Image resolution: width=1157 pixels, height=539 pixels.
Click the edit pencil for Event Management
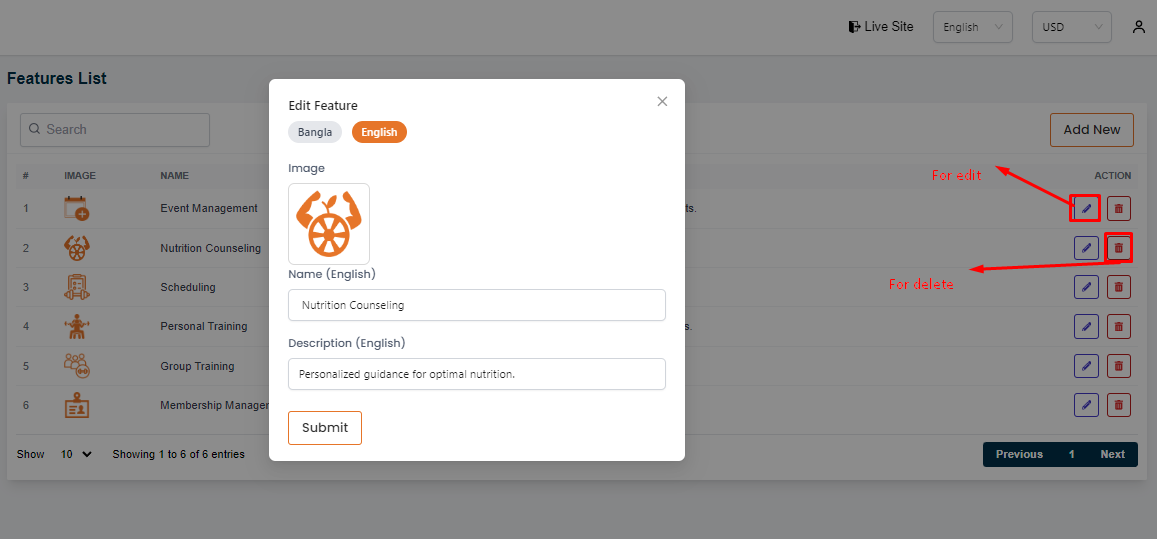coord(1086,208)
